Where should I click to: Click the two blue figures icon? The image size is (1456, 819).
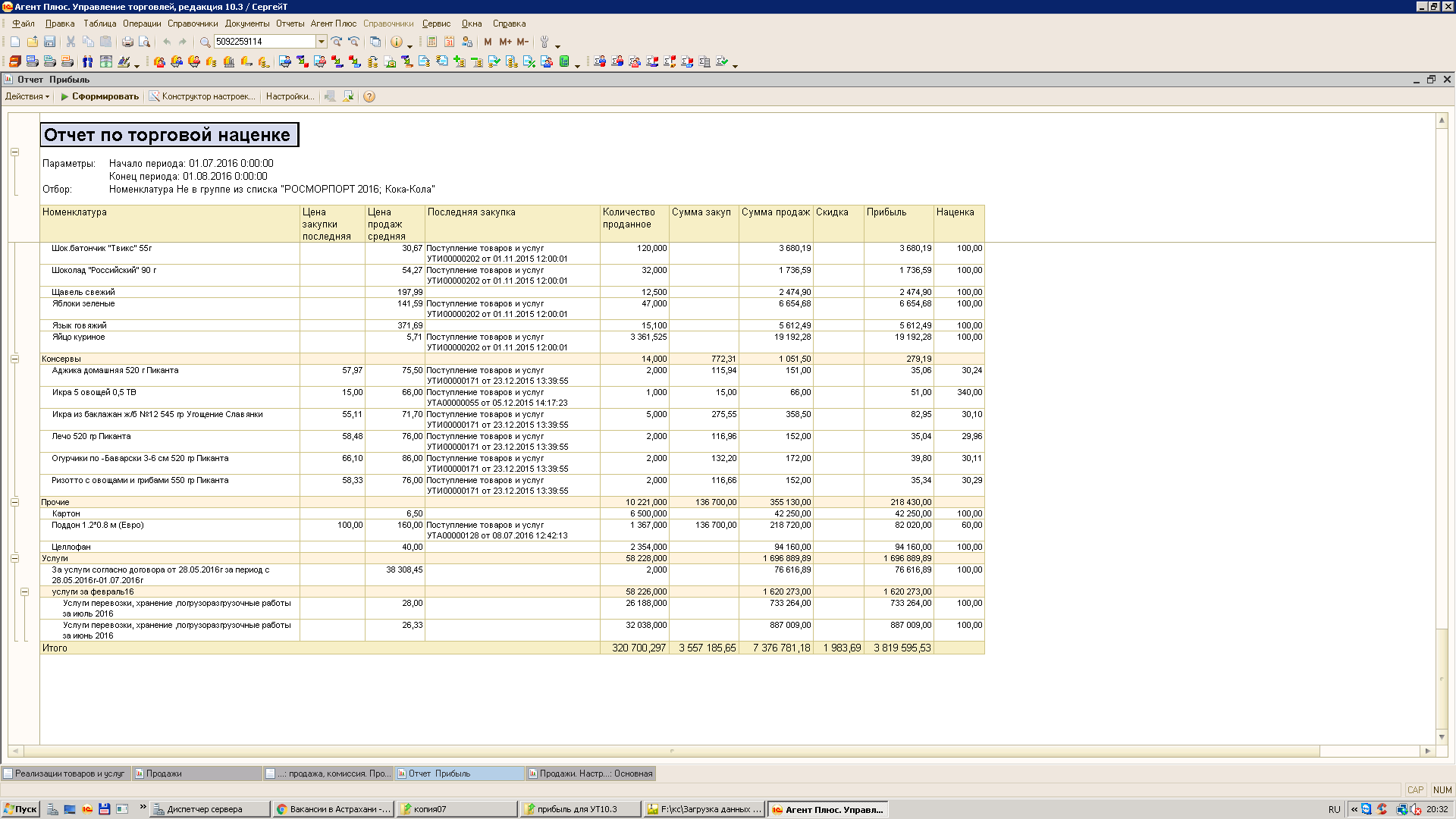(88, 61)
